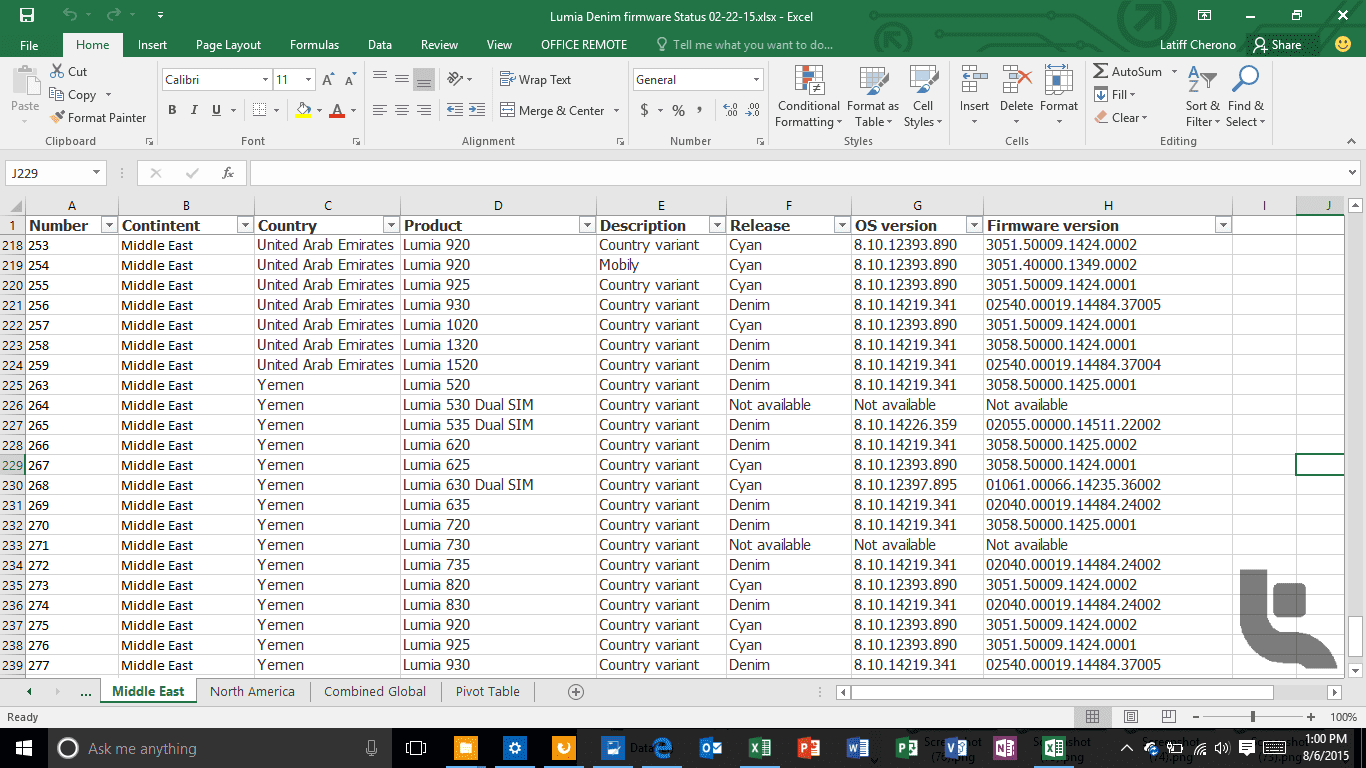Screen dimensions: 1366x768
Task: Click the Paste clipboard icon
Action: click(24, 82)
